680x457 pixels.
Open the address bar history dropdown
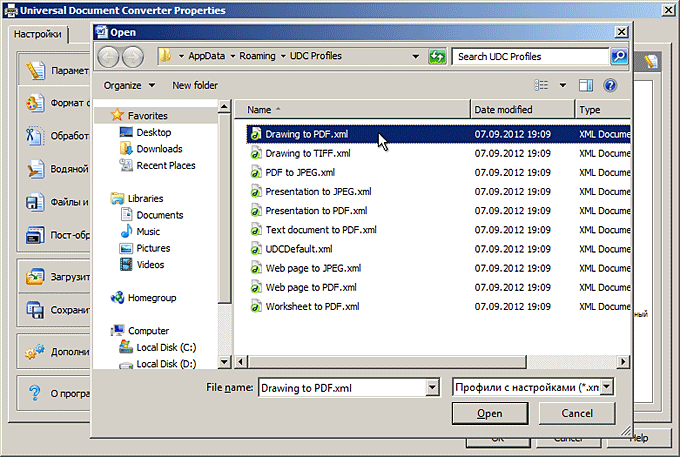(x=415, y=56)
